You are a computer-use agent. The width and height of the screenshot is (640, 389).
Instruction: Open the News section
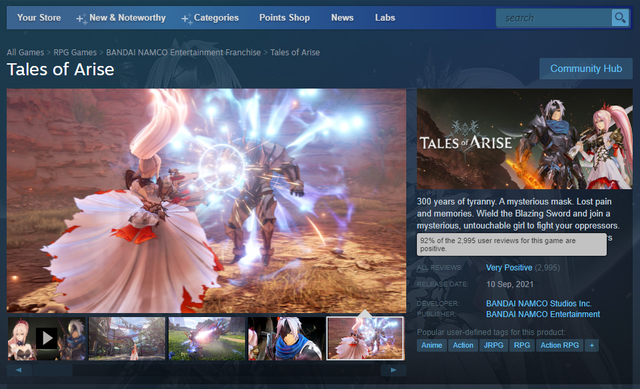(342, 18)
